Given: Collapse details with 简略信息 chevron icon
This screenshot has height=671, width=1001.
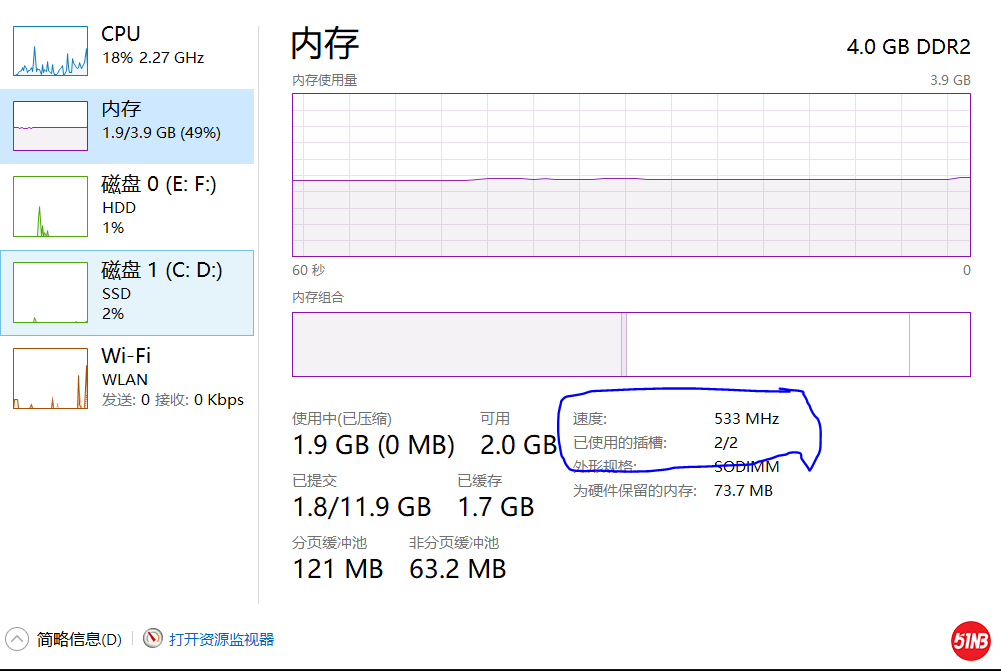Looking at the screenshot, I should pos(17,639).
